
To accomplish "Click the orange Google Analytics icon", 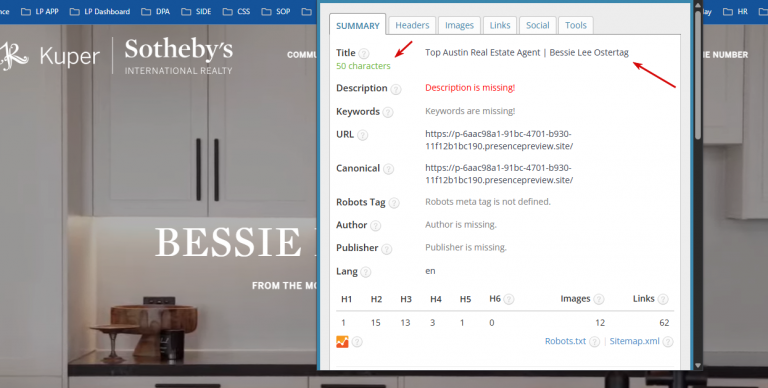I will (342, 341).
